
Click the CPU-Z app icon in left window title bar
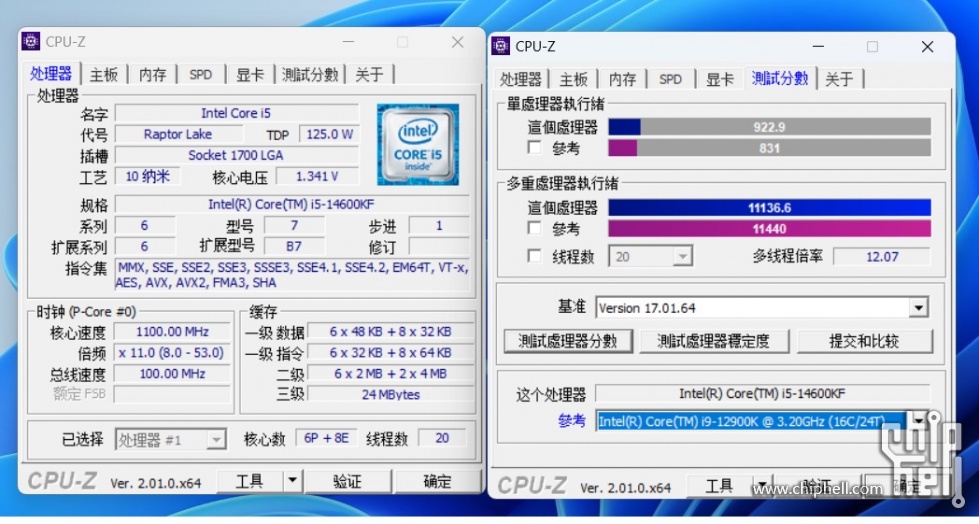[x=31, y=41]
